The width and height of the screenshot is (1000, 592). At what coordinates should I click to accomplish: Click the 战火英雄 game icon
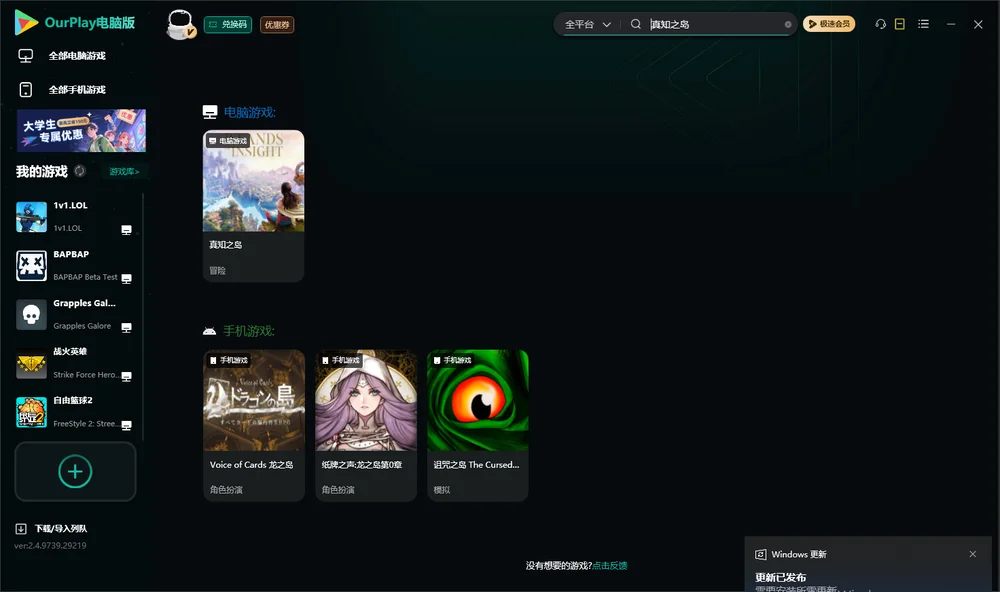[31, 364]
